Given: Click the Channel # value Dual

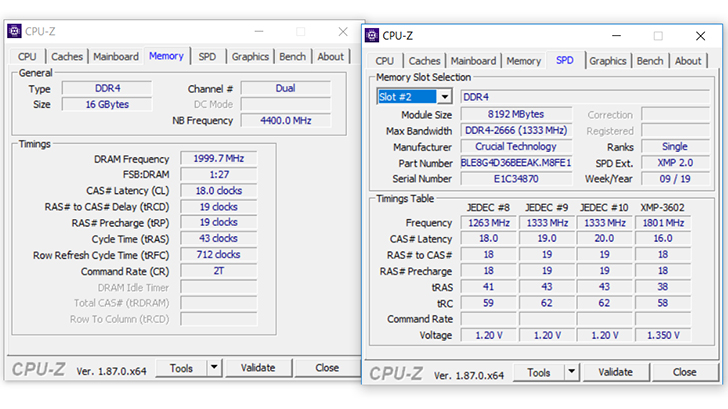Looking at the screenshot, I should pyautogui.click(x=286, y=88).
